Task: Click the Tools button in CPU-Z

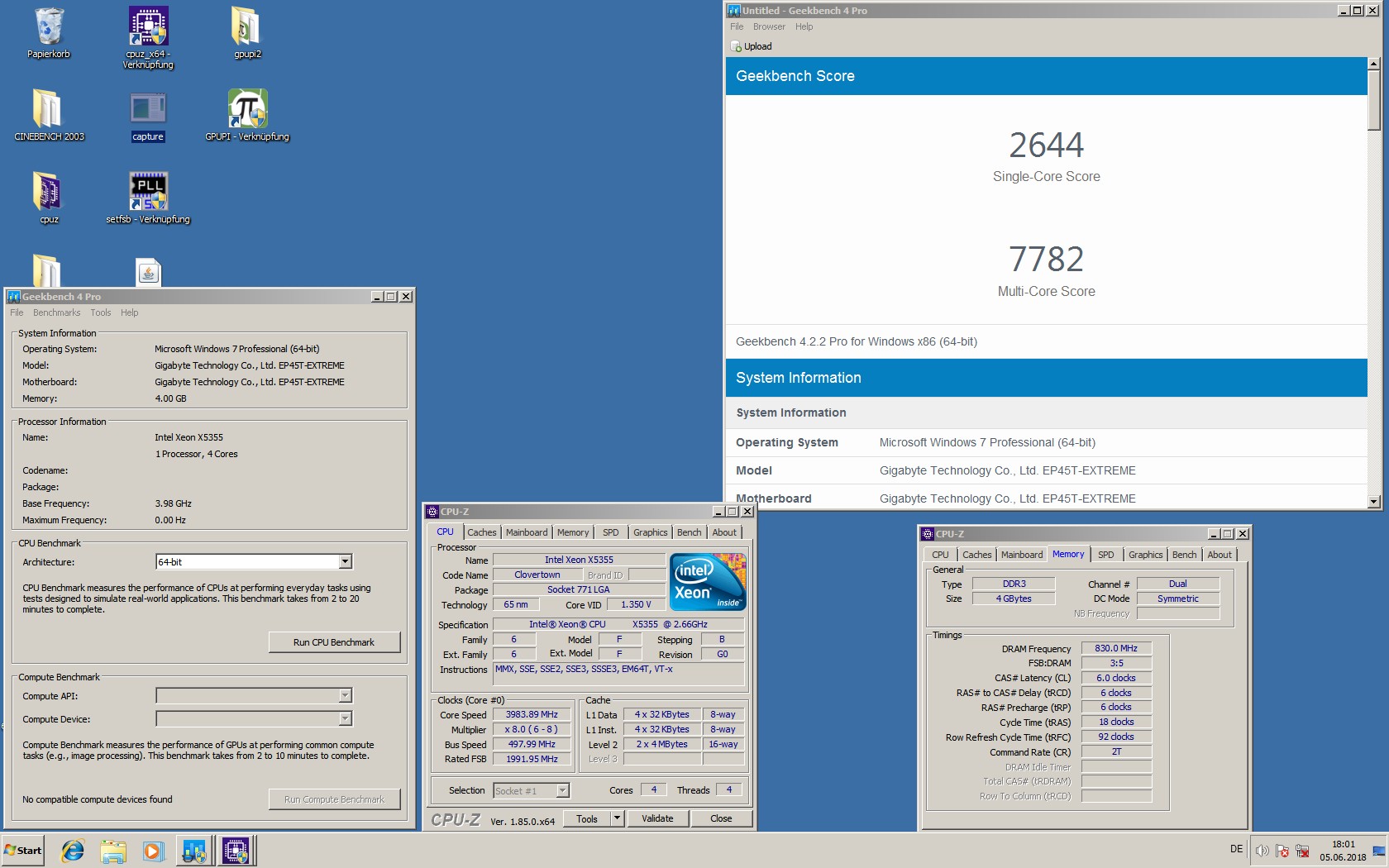Action: click(x=587, y=818)
